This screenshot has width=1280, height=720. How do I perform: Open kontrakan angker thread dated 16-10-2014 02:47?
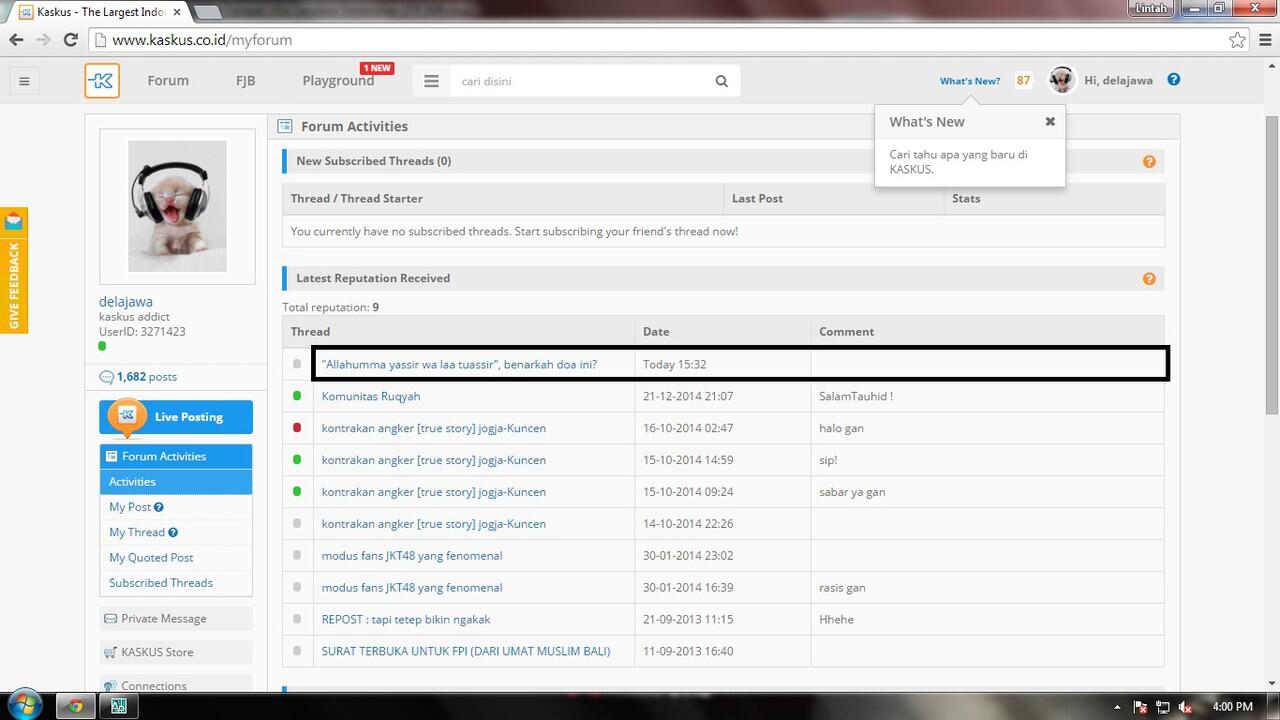click(434, 428)
